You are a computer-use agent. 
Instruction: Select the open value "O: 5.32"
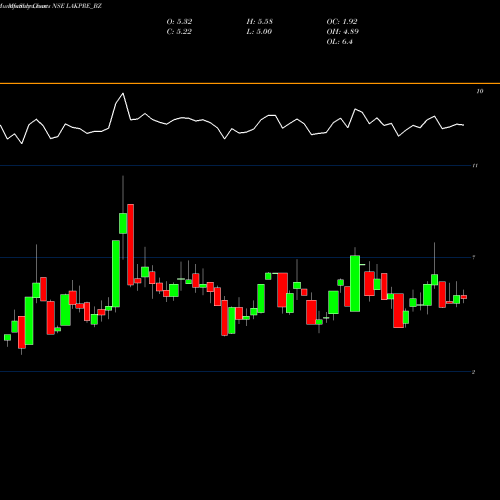179,22
